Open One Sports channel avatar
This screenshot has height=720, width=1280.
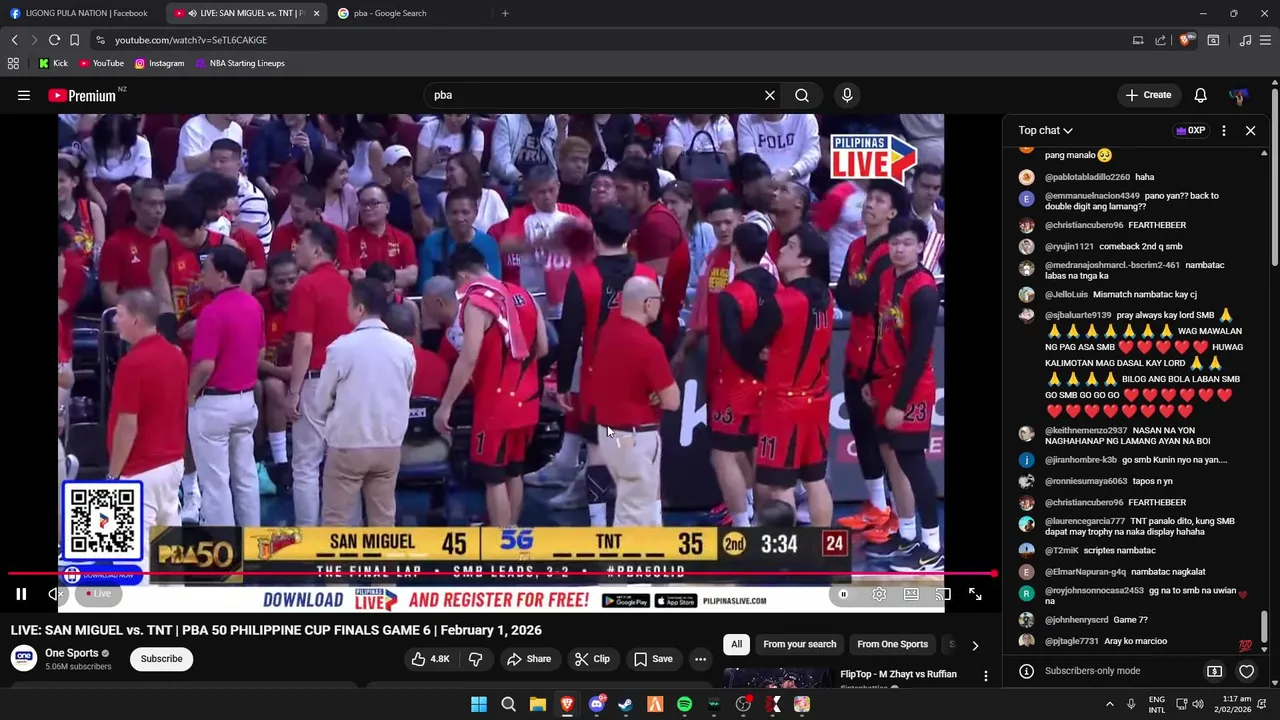[23, 658]
